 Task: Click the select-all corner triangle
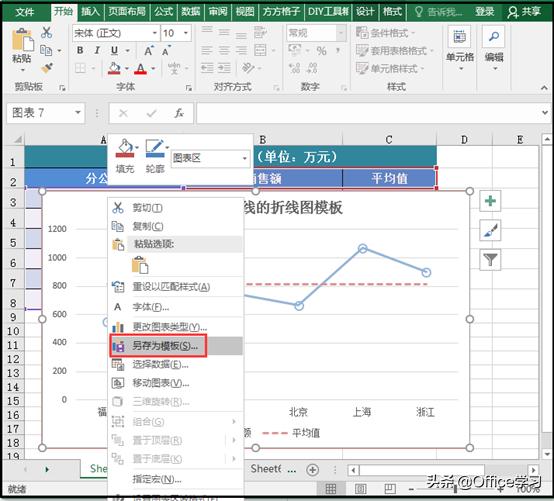pyautogui.click(x=17, y=140)
